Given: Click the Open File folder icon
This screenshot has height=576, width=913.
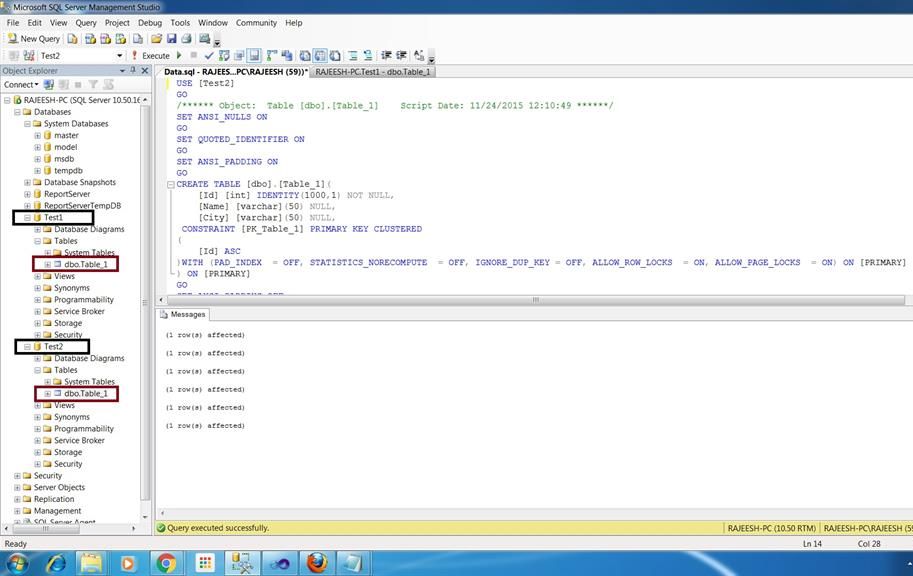Looking at the screenshot, I should pos(156,39).
